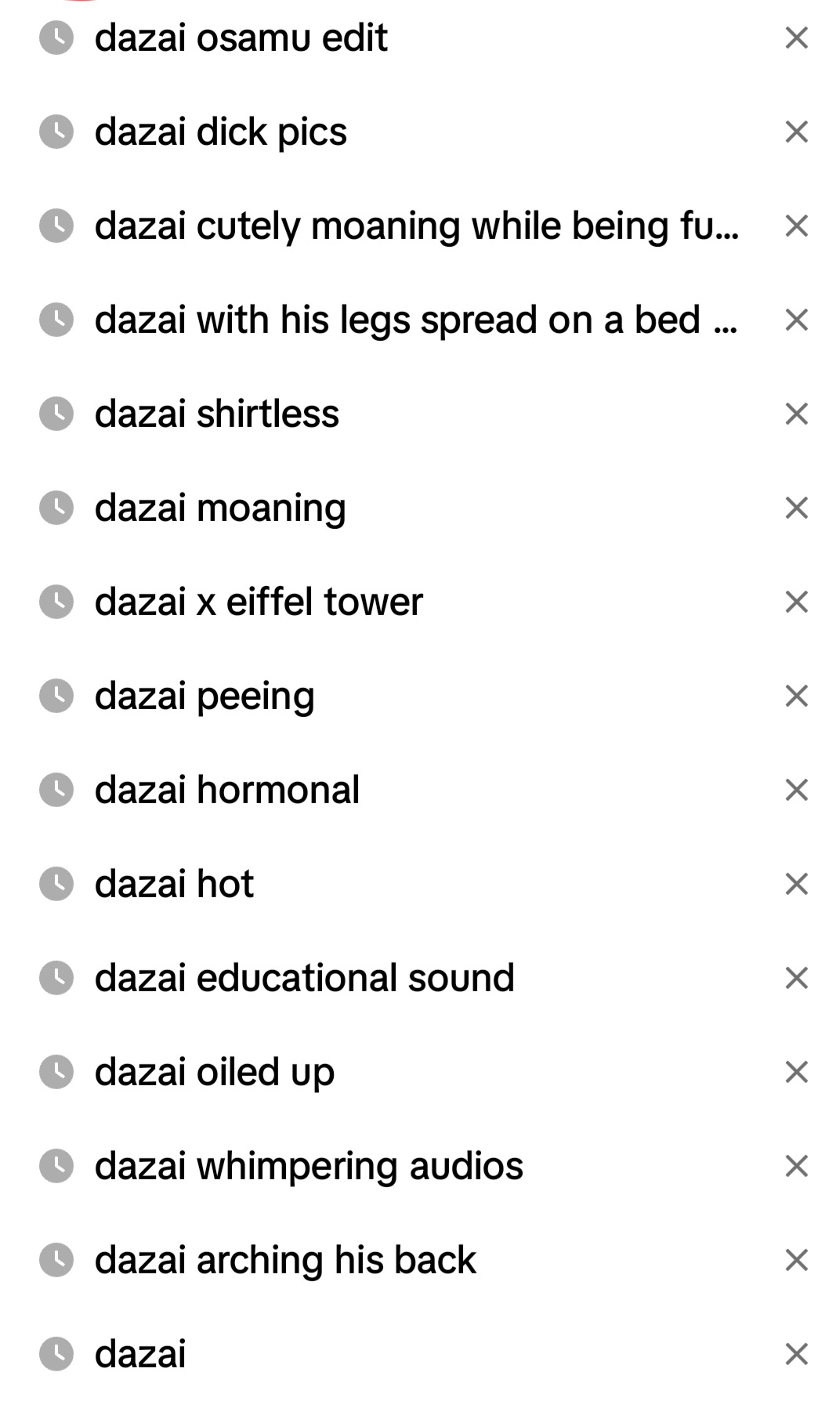Delete the "dazai hot" search entry
The height and width of the screenshot is (1412, 840).
[796, 884]
